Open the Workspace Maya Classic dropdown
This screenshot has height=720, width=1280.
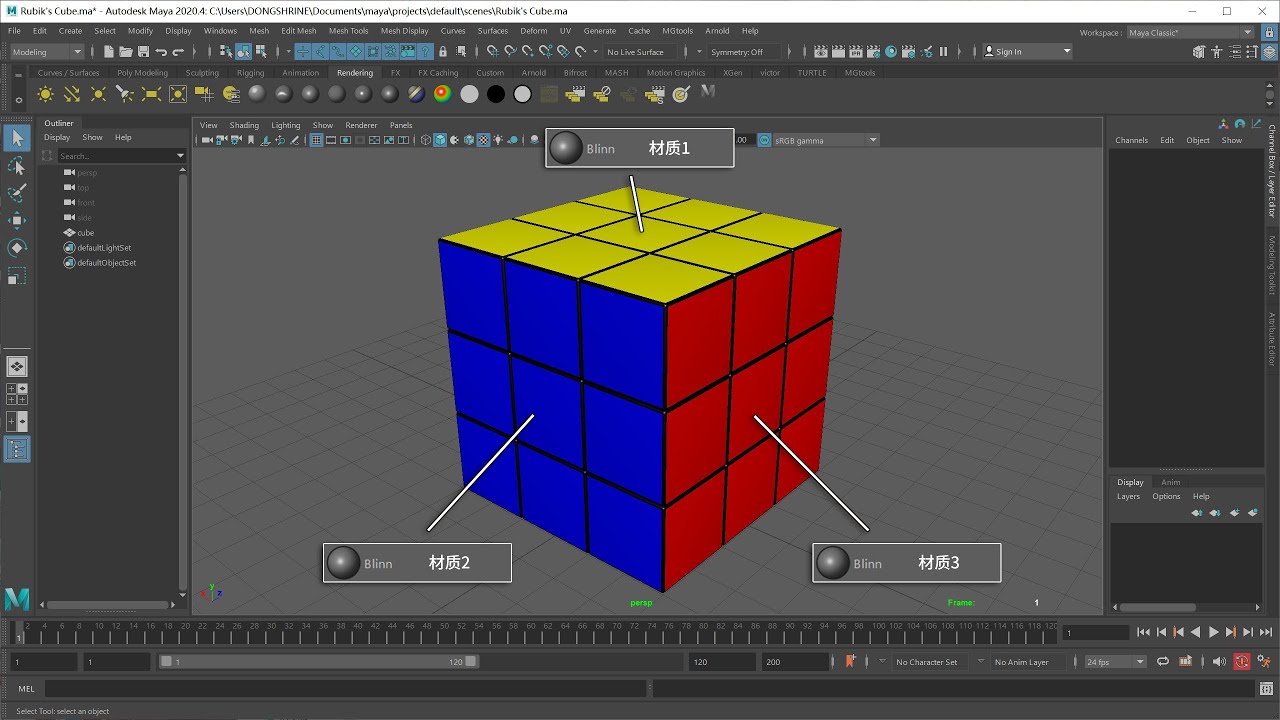pos(1190,32)
